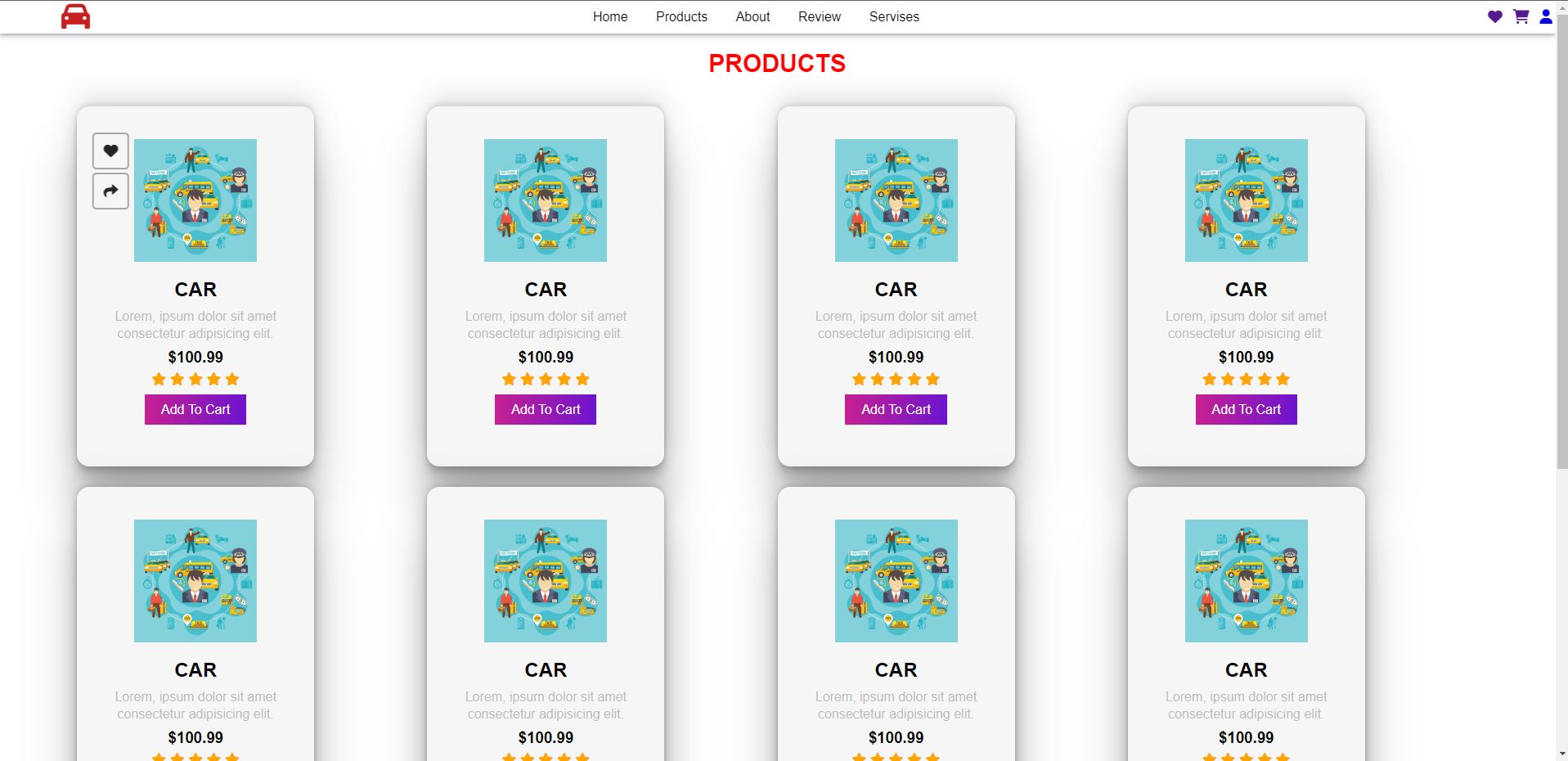Click the share arrow icon on the first product card

point(110,190)
